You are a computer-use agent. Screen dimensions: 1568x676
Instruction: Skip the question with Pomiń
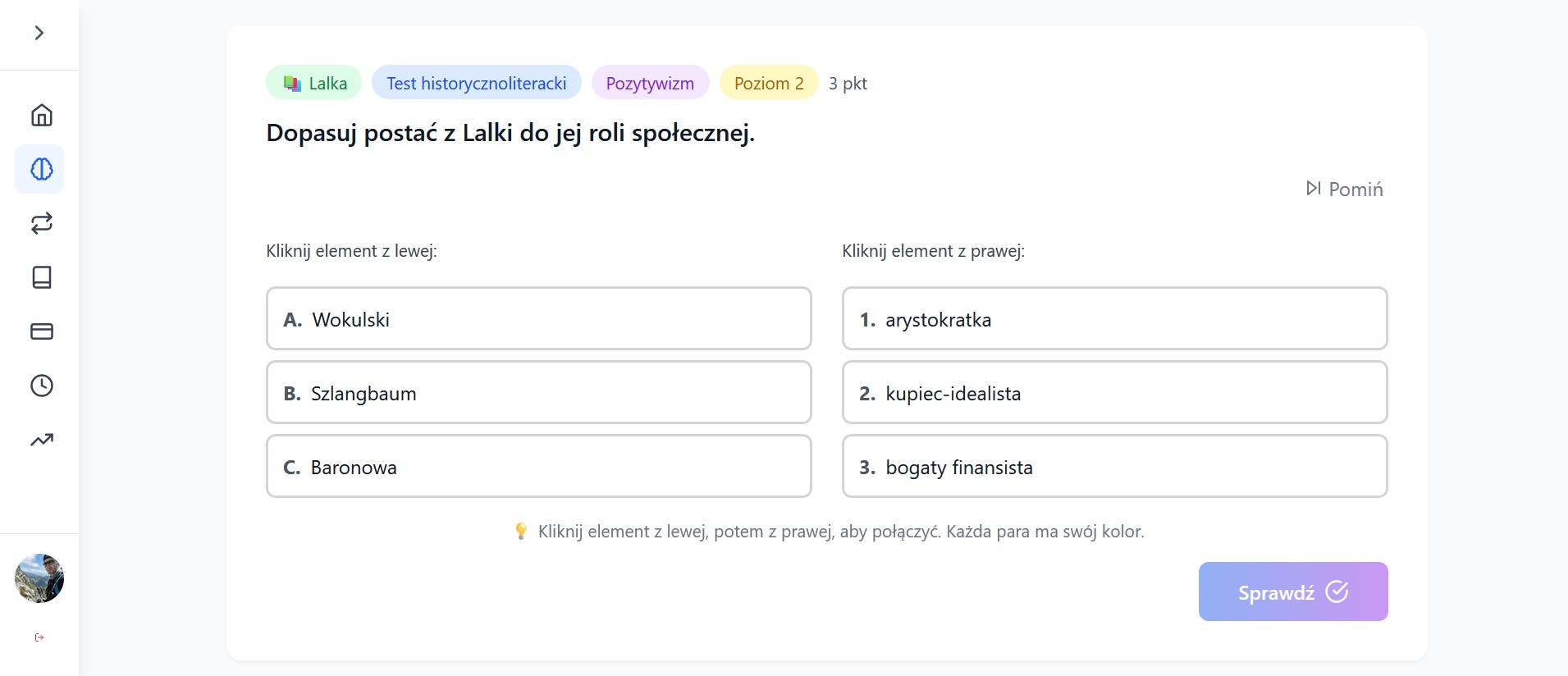1344,190
